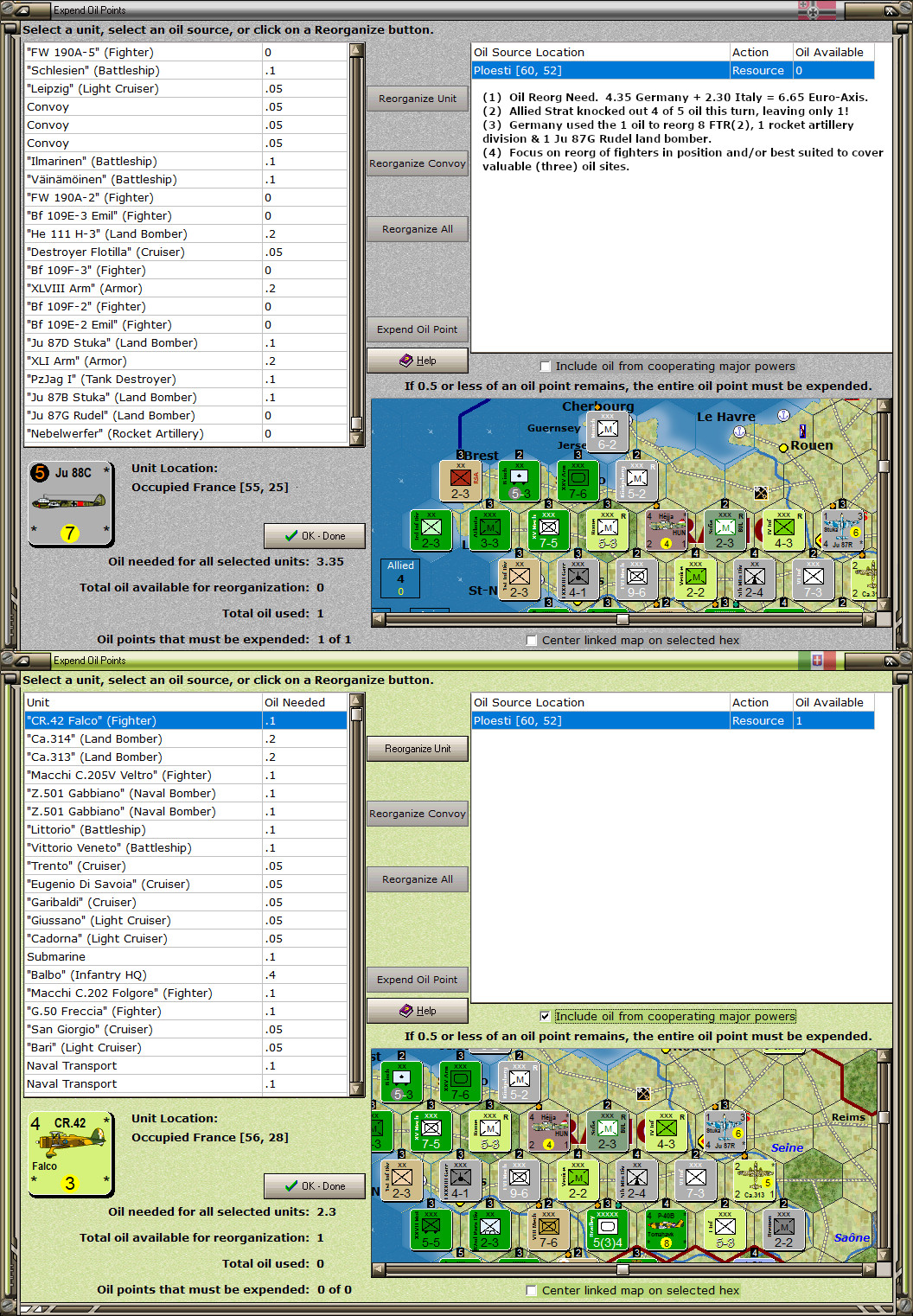Click OK - Done in the bottom window
Image resolution: width=913 pixels, height=1316 pixels.
315,1186
